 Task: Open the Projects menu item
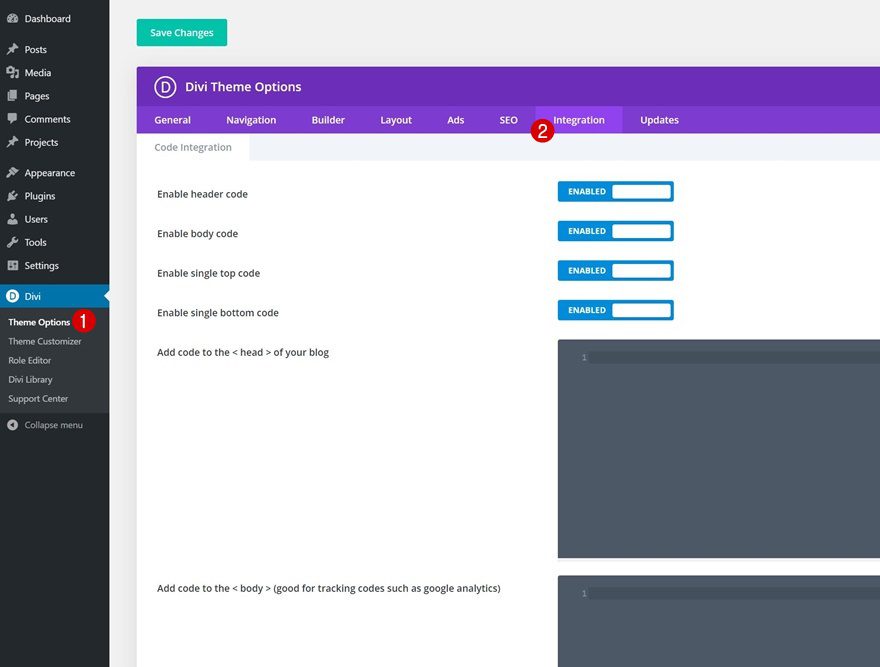(54, 142)
